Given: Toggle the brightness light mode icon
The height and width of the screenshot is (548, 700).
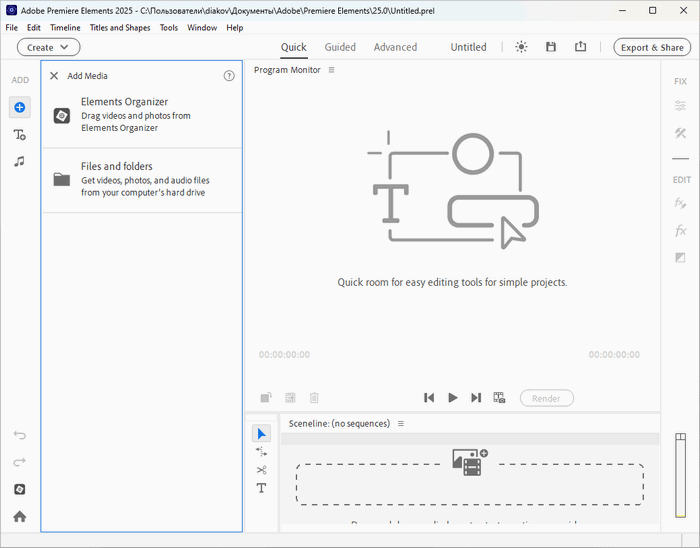Looking at the screenshot, I should (x=521, y=47).
